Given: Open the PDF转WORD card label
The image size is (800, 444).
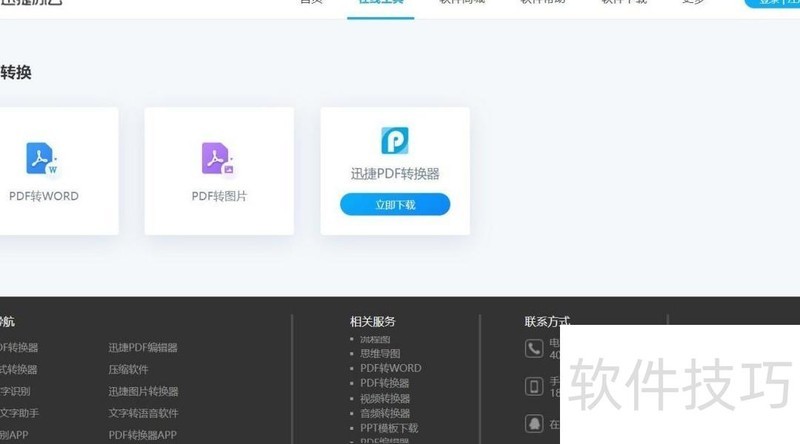Looking at the screenshot, I should coord(43,196).
